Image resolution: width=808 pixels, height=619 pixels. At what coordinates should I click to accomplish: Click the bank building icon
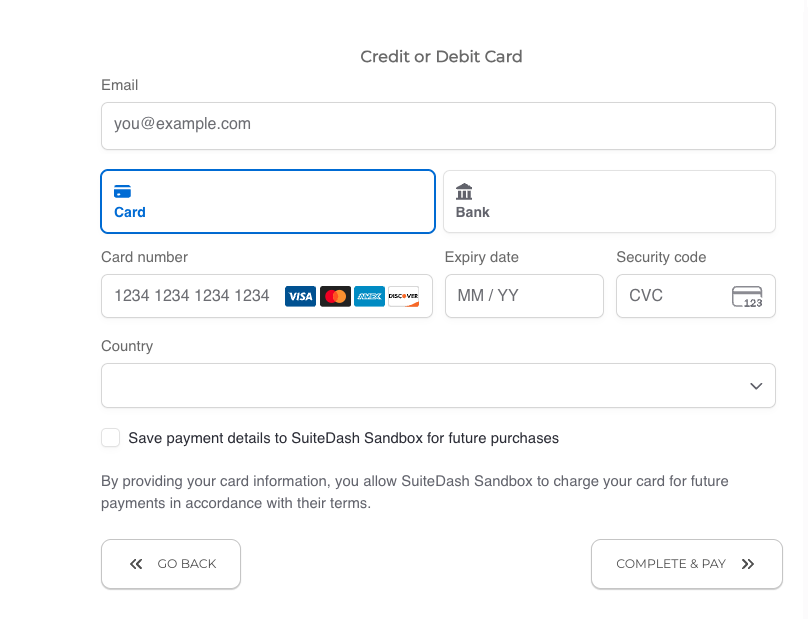pyautogui.click(x=464, y=192)
